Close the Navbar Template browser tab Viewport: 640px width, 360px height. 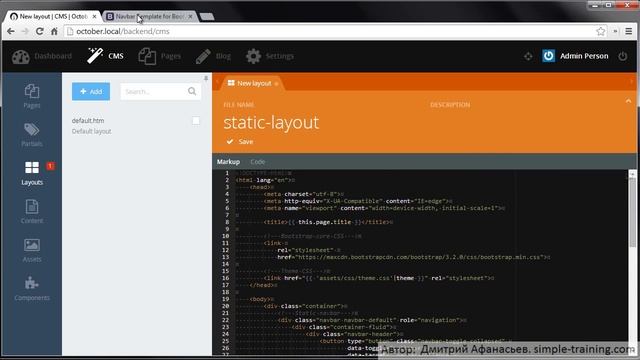[190, 17]
